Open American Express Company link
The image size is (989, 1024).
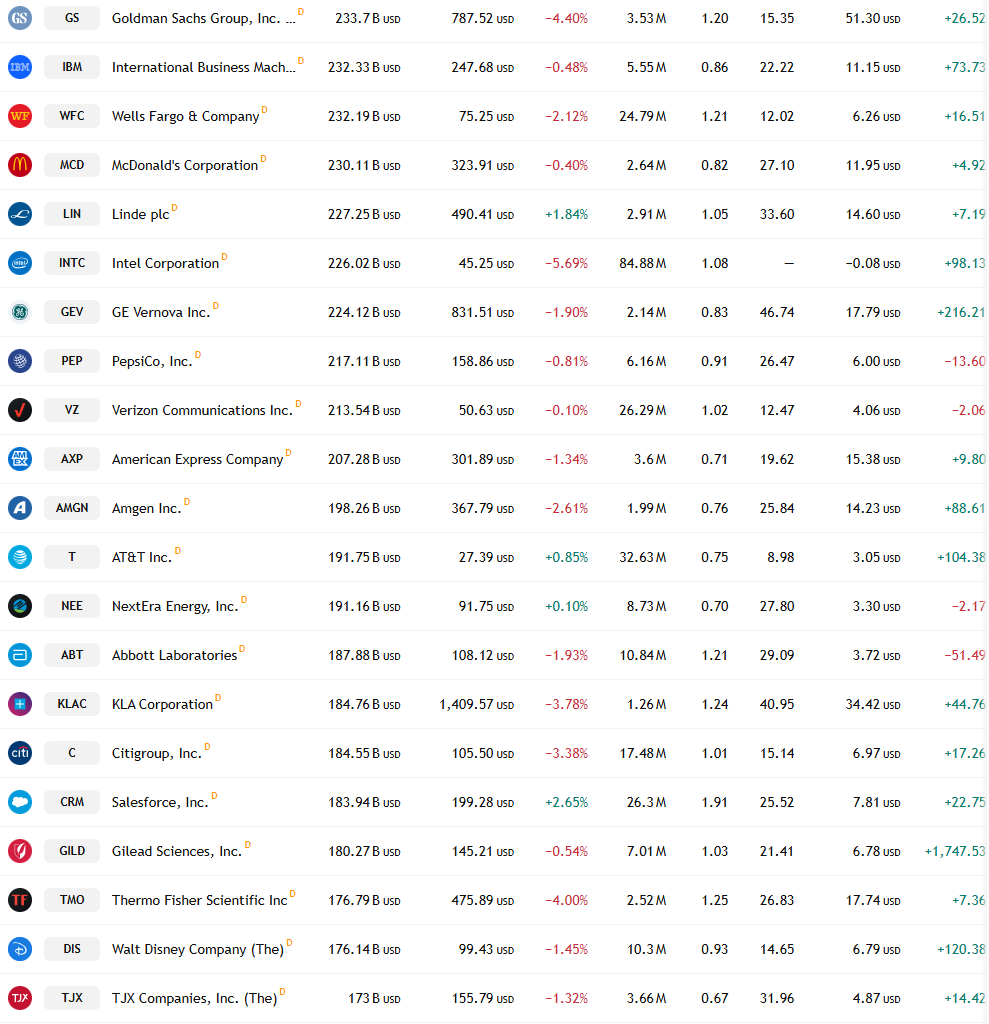pos(197,459)
